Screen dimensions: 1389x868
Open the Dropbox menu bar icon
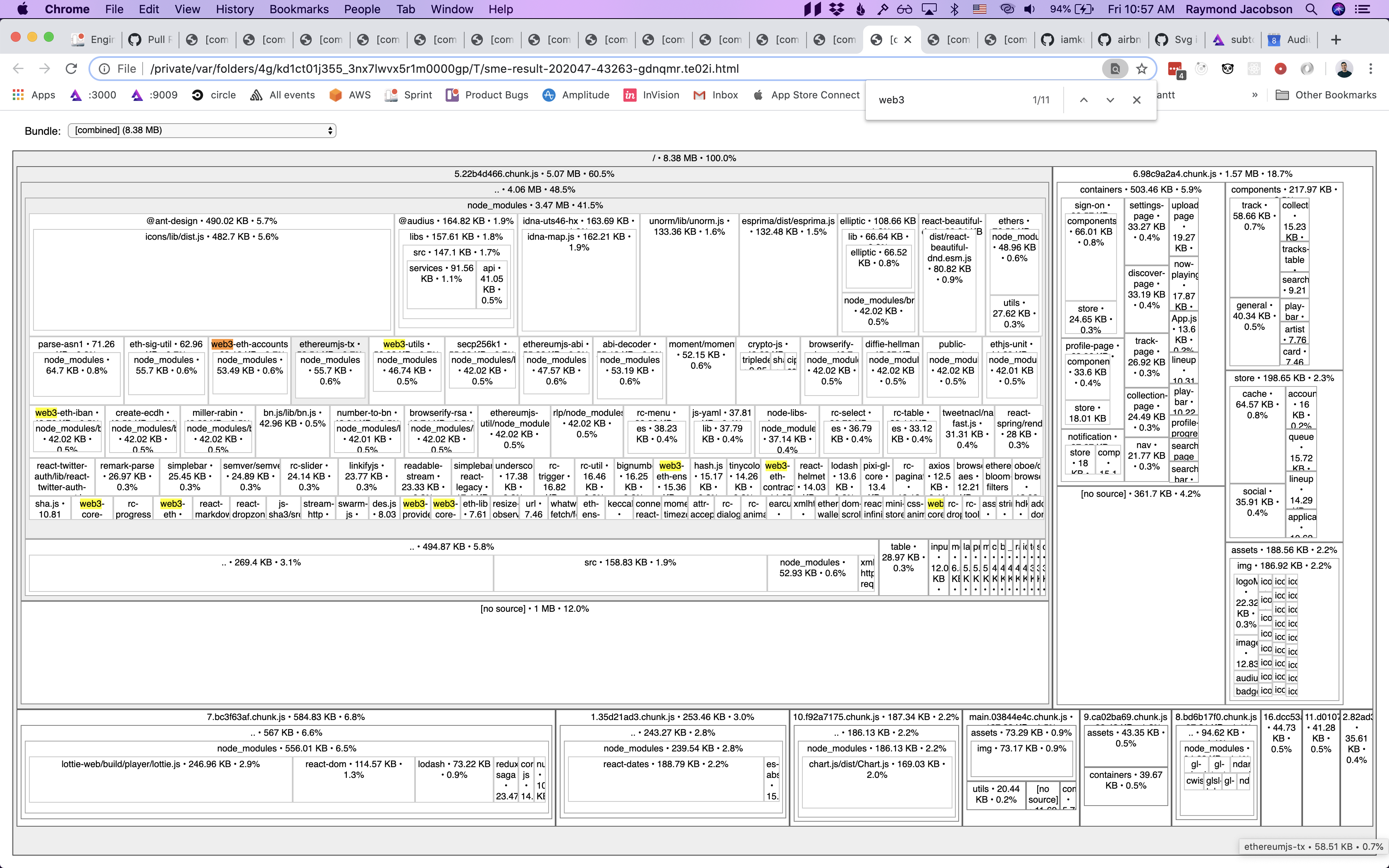838,9
